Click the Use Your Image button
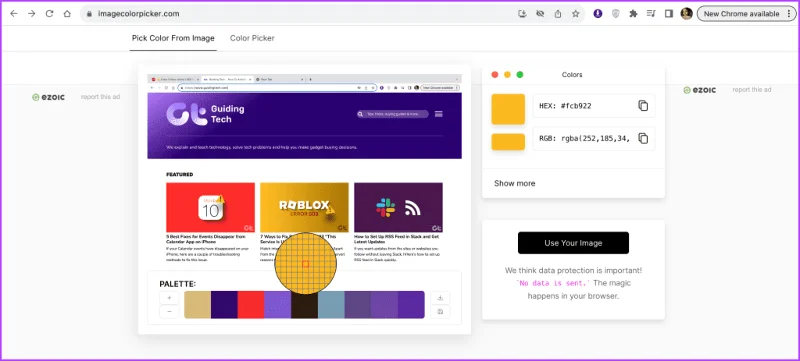The height and width of the screenshot is (361, 800). (573, 243)
